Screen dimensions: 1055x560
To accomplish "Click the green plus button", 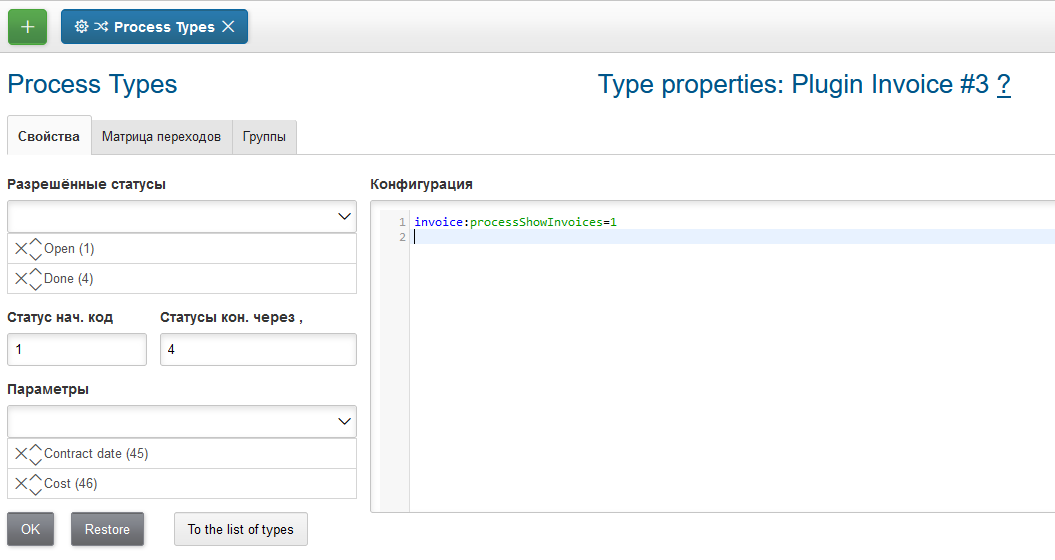I will (27, 27).
